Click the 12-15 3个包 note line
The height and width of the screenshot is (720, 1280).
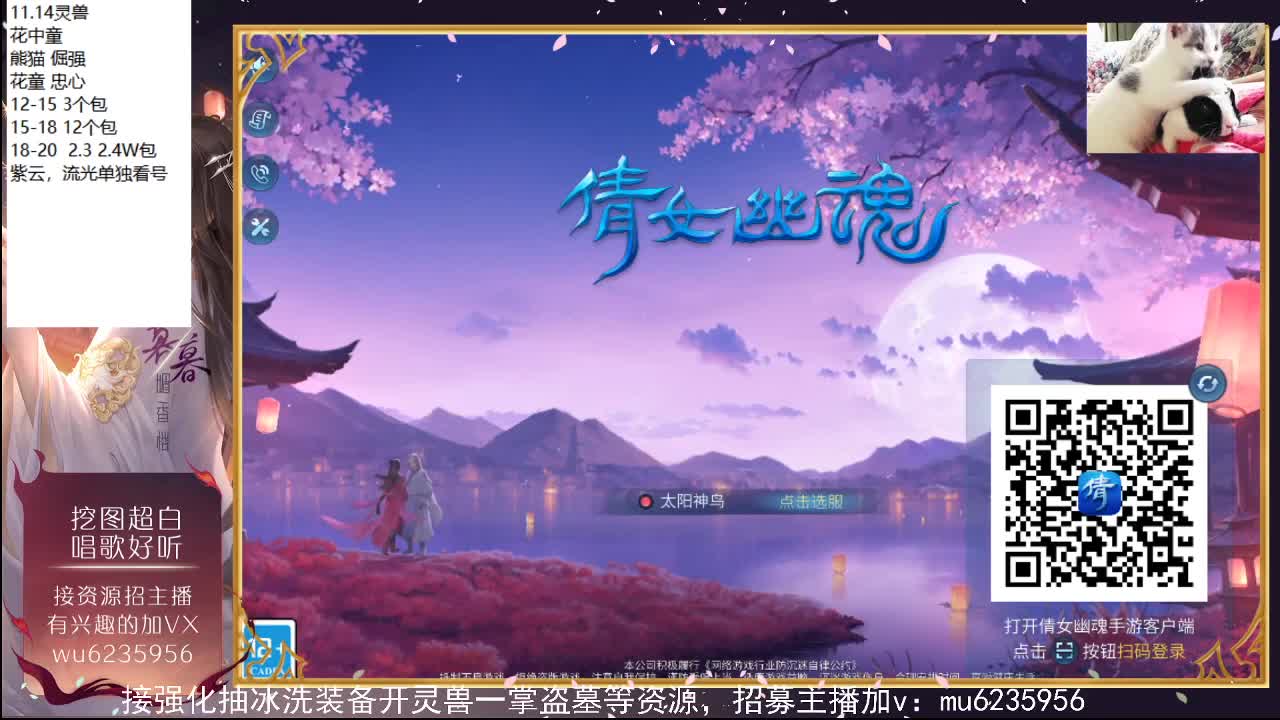pos(58,104)
